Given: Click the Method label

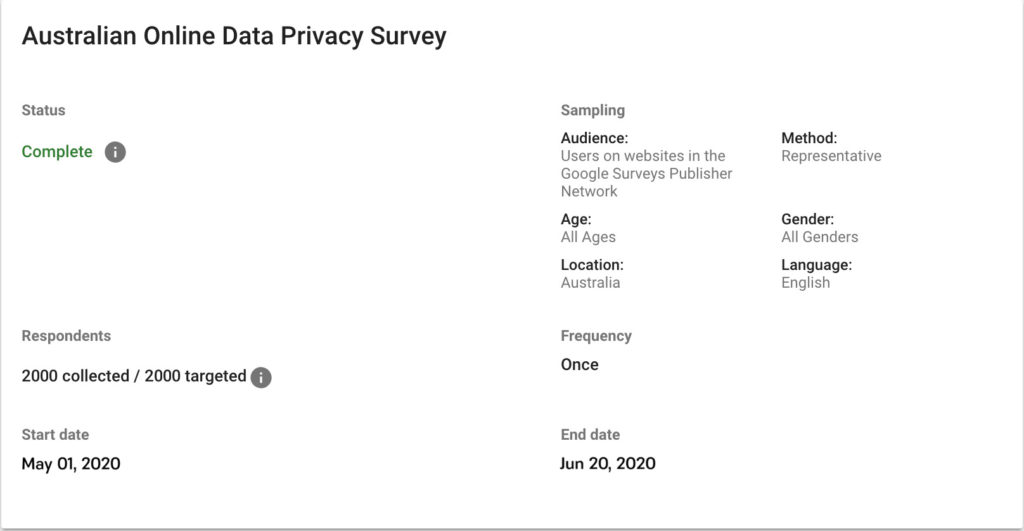Looking at the screenshot, I should pos(808,138).
